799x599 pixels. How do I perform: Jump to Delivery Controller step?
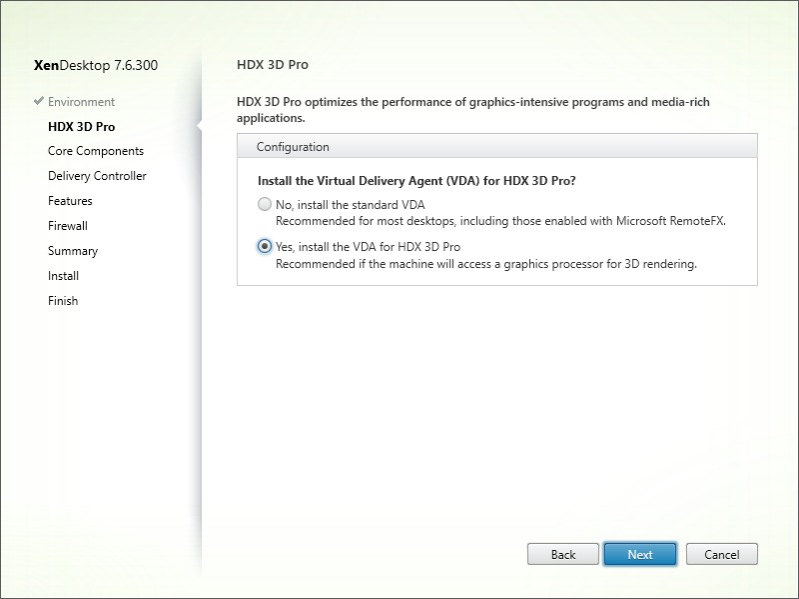pyautogui.click(x=97, y=176)
